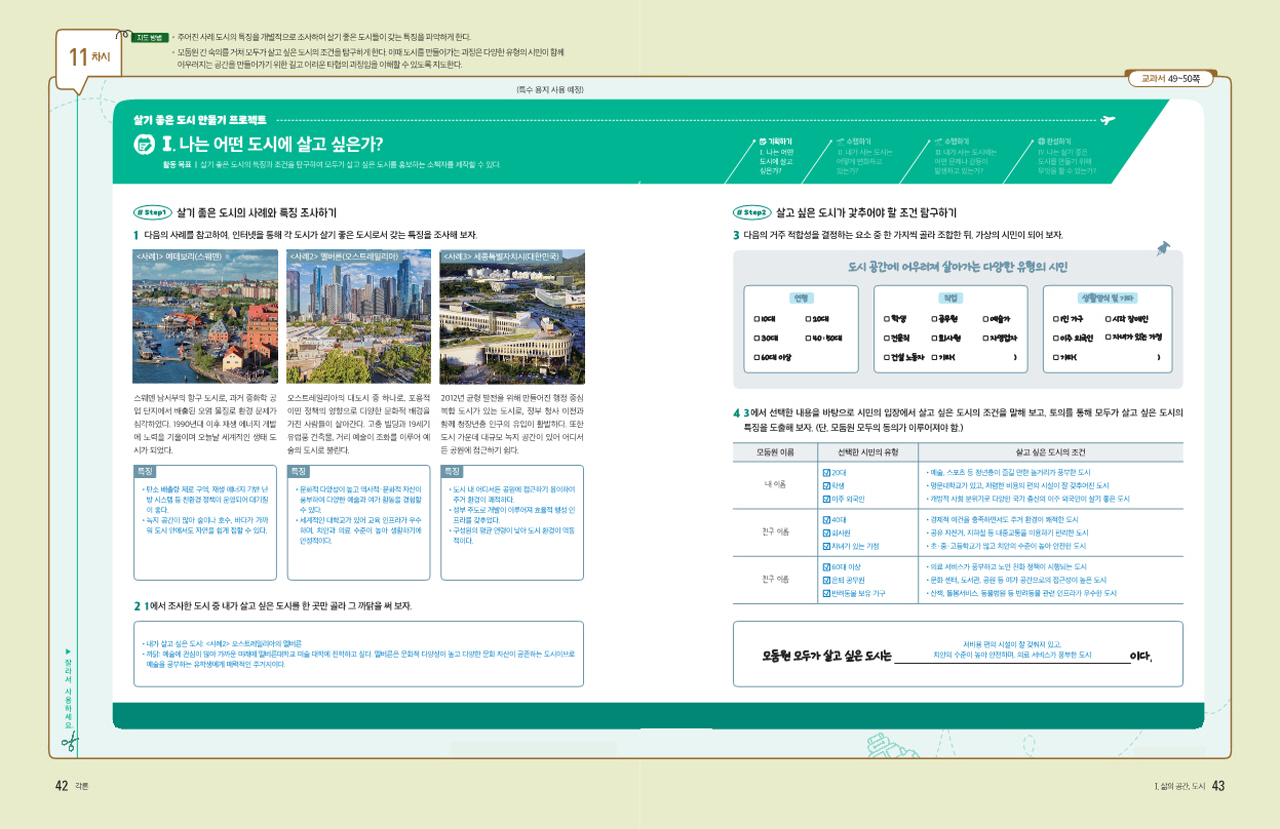
Task: Tick the '예술가' job checkbox
Action: point(986,319)
